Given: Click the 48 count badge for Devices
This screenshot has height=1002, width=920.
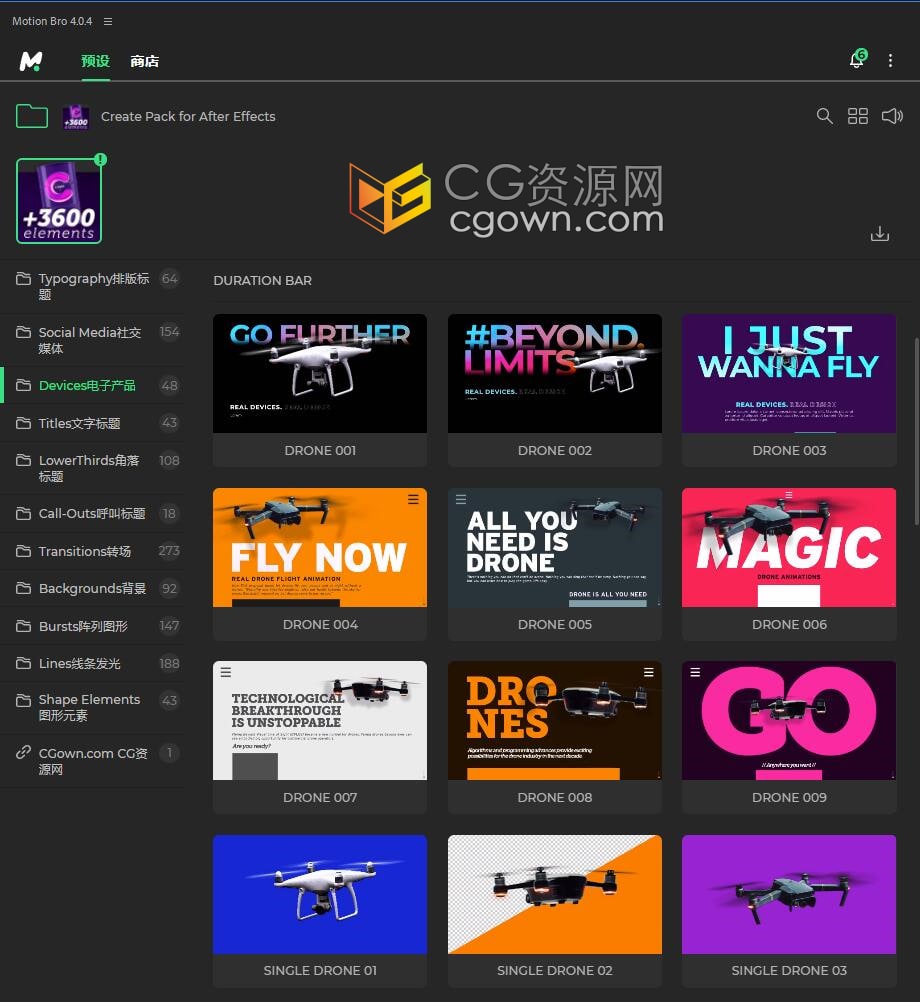Looking at the screenshot, I should 169,385.
